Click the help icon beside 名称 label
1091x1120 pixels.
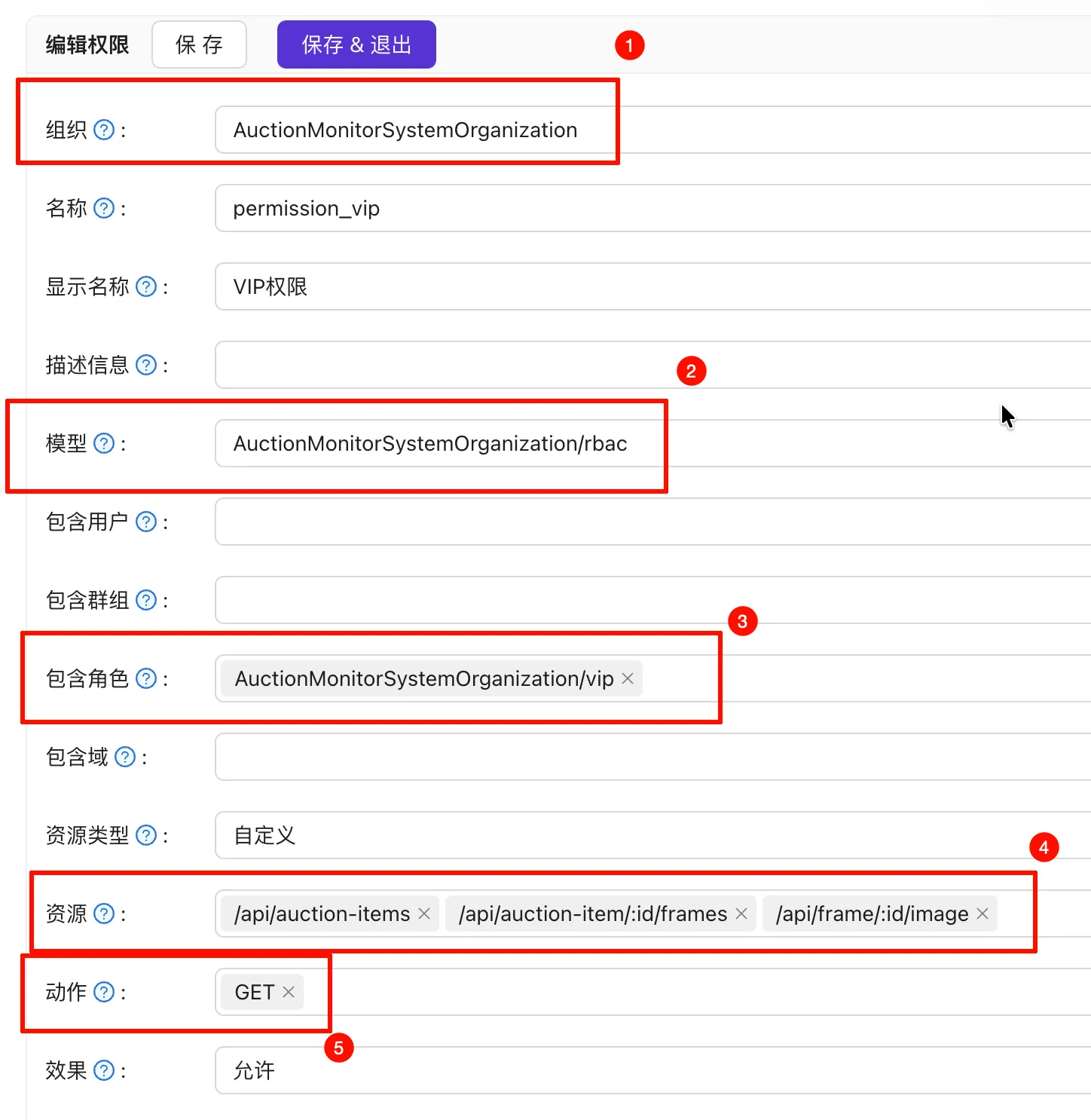coord(104,208)
